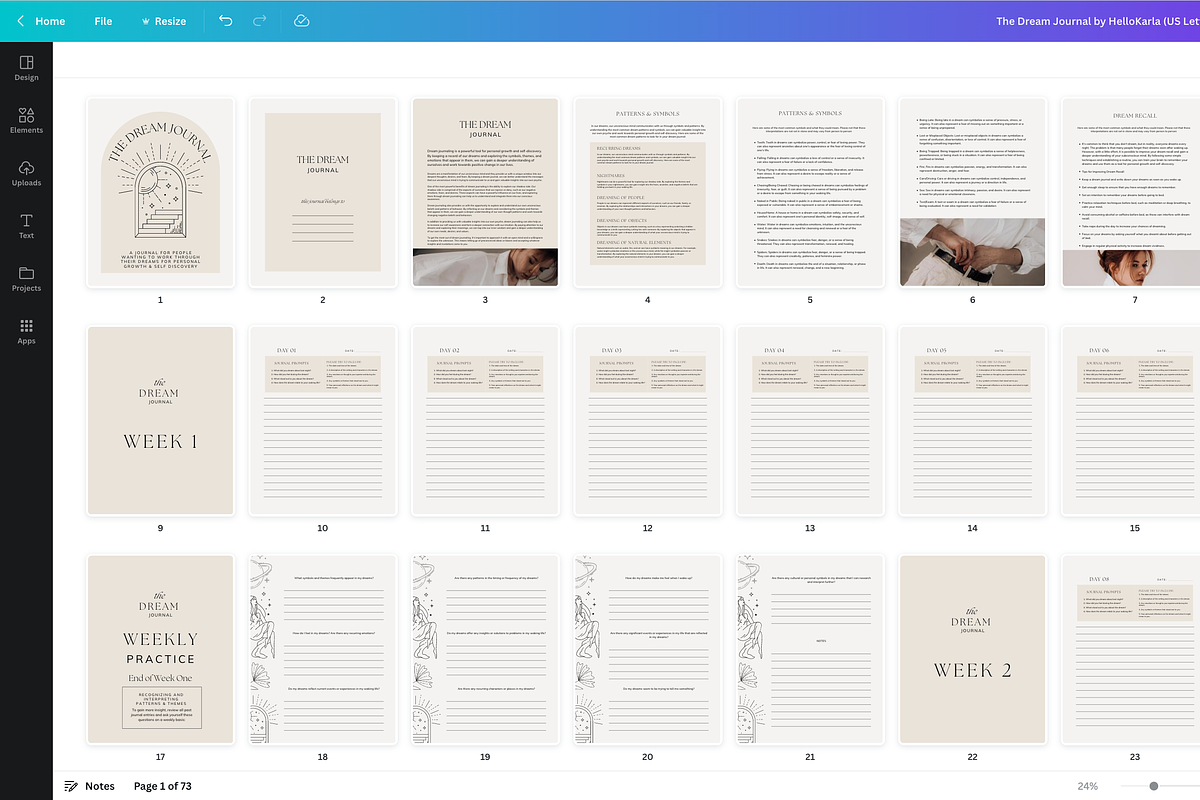1200x800 pixels.
Task: Go back using the Home chevron arrow
Action: [21, 21]
